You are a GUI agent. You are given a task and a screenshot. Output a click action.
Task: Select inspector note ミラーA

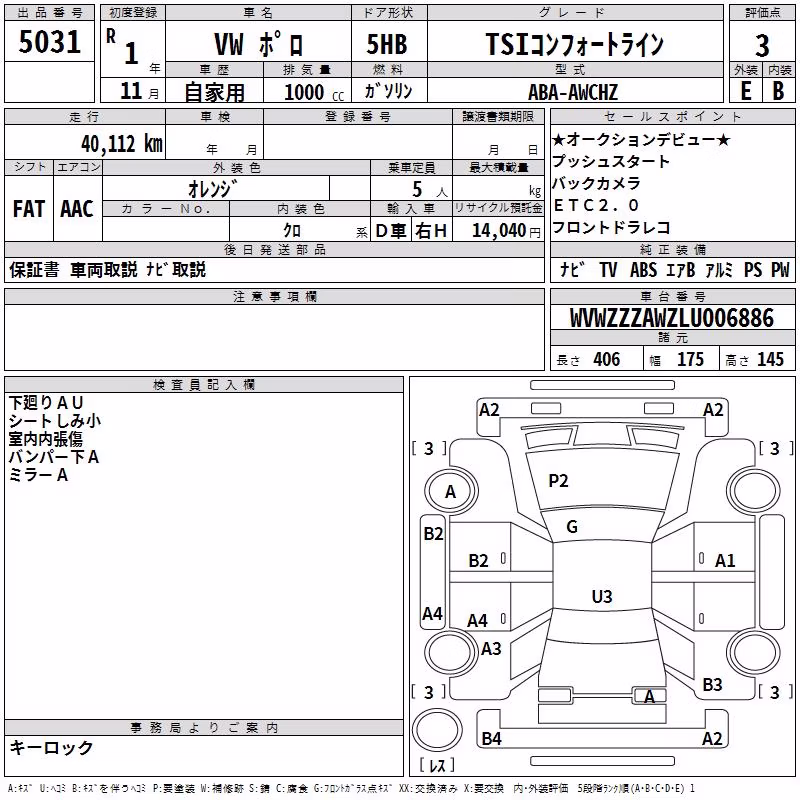click(x=38, y=475)
